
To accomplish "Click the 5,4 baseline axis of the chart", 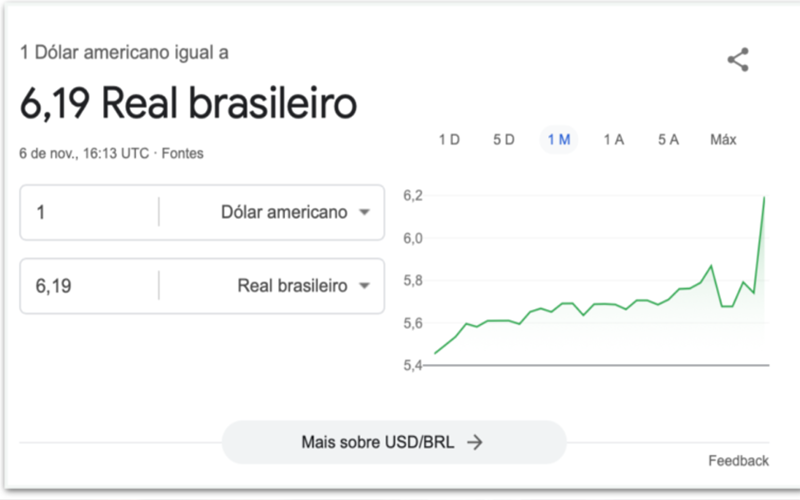I will click(x=600, y=365).
